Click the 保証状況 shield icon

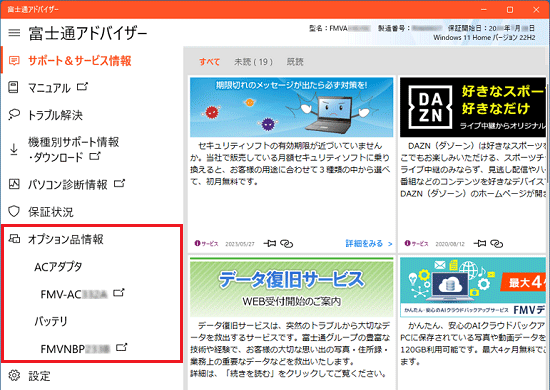coord(14,211)
